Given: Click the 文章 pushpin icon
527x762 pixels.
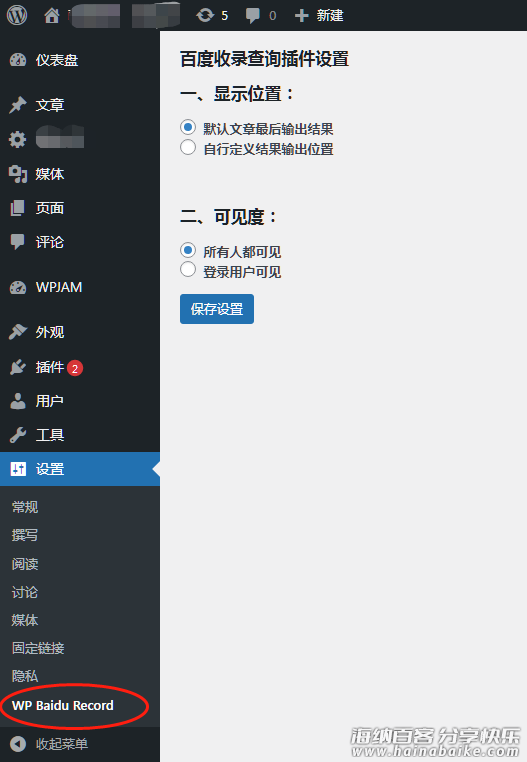Looking at the screenshot, I should 18,105.
